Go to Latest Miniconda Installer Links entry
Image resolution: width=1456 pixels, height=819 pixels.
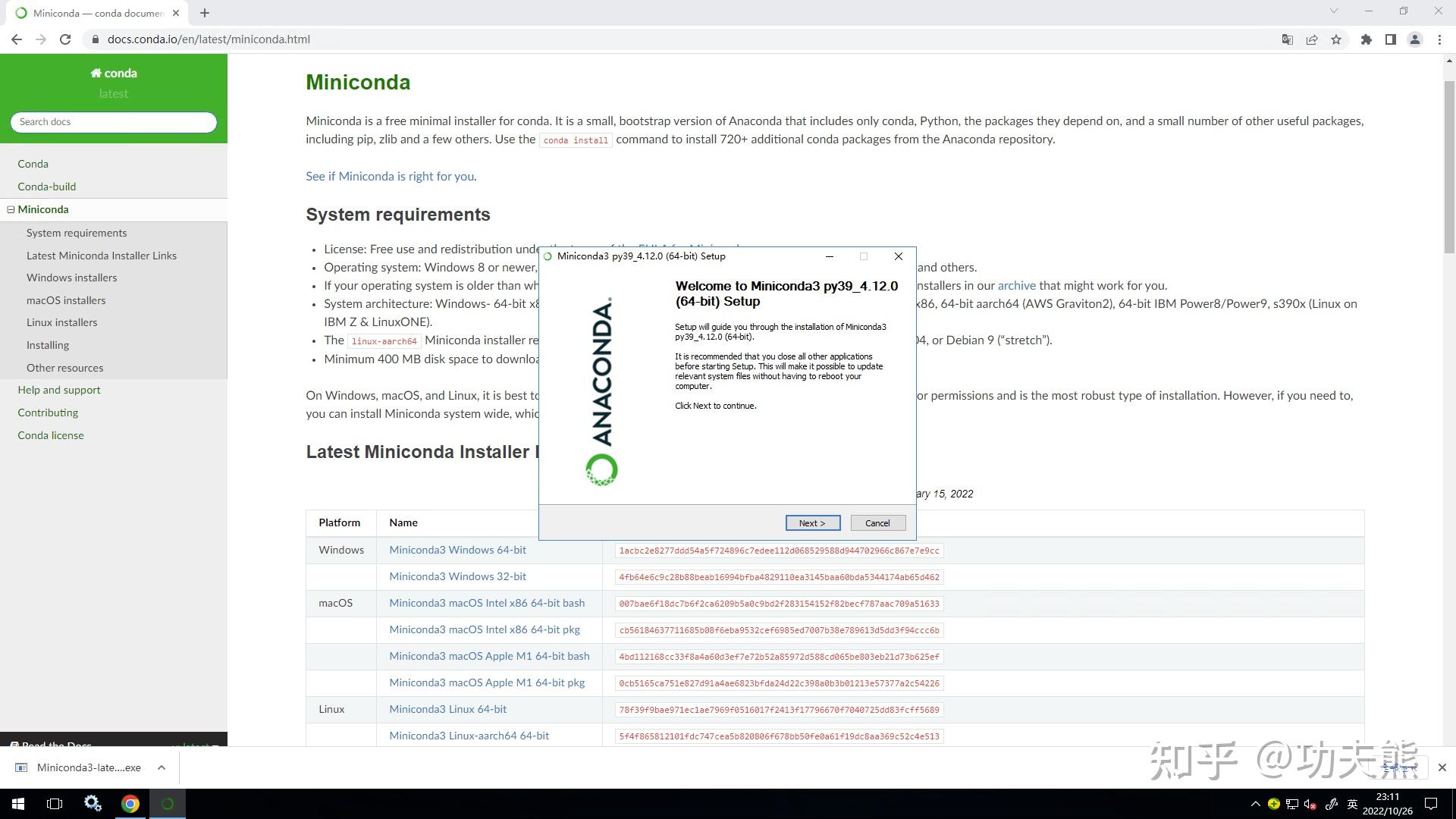coord(102,256)
